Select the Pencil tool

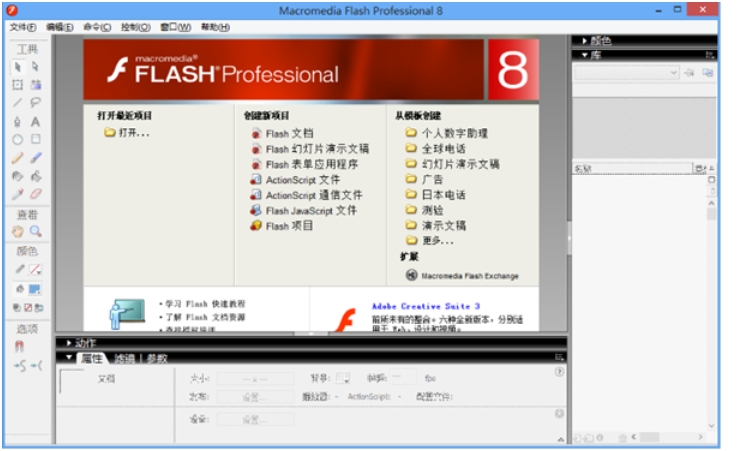tap(18, 158)
